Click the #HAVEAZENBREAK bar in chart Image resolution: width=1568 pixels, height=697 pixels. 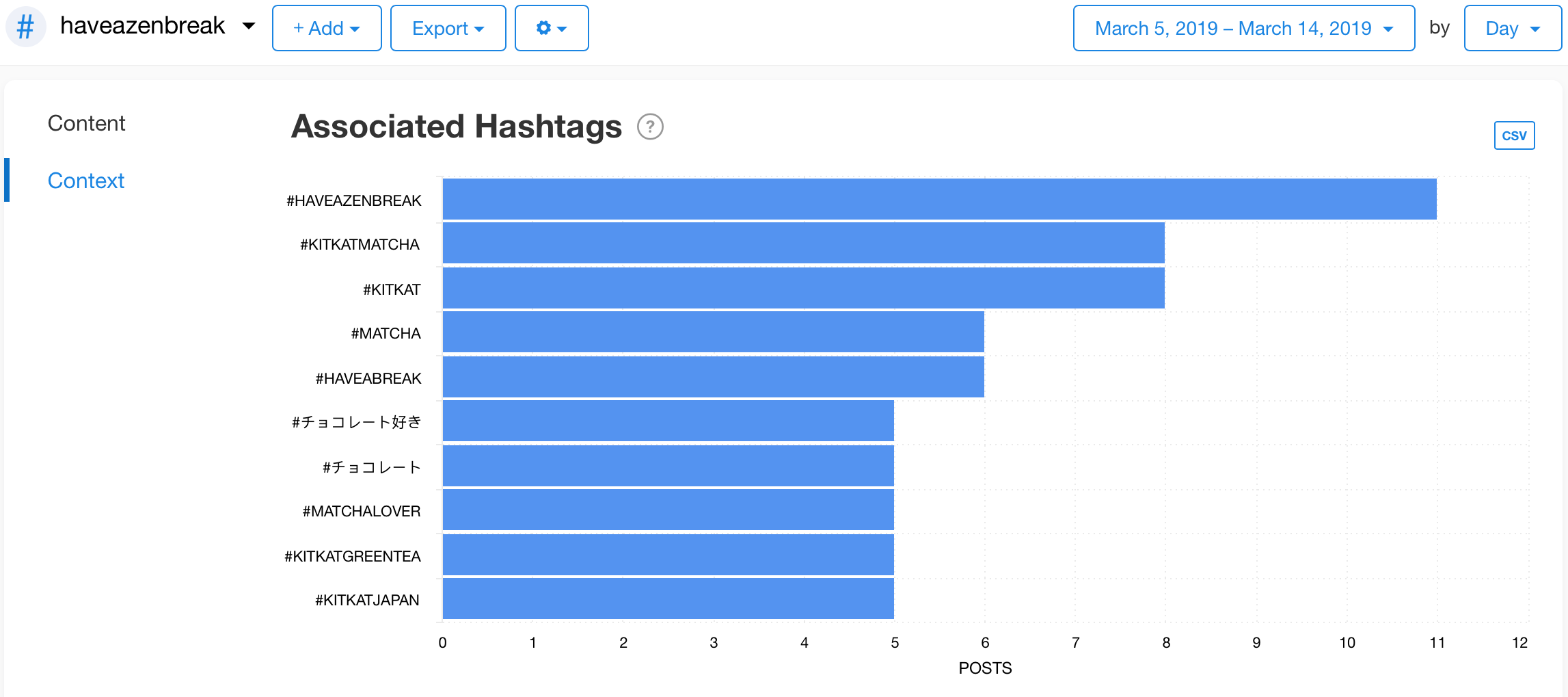pyautogui.click(x=939, y=199)
